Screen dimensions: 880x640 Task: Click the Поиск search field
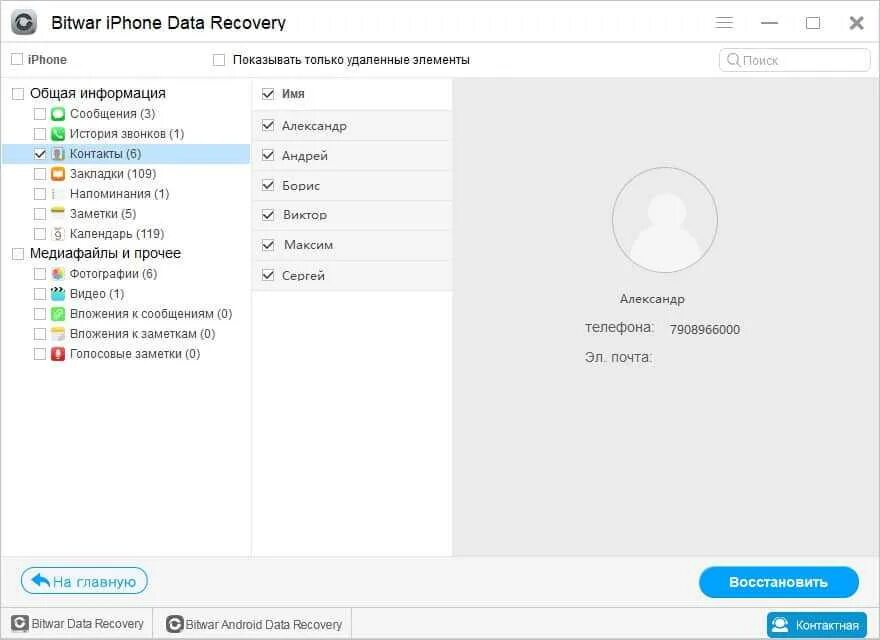[x=794, y=60]
